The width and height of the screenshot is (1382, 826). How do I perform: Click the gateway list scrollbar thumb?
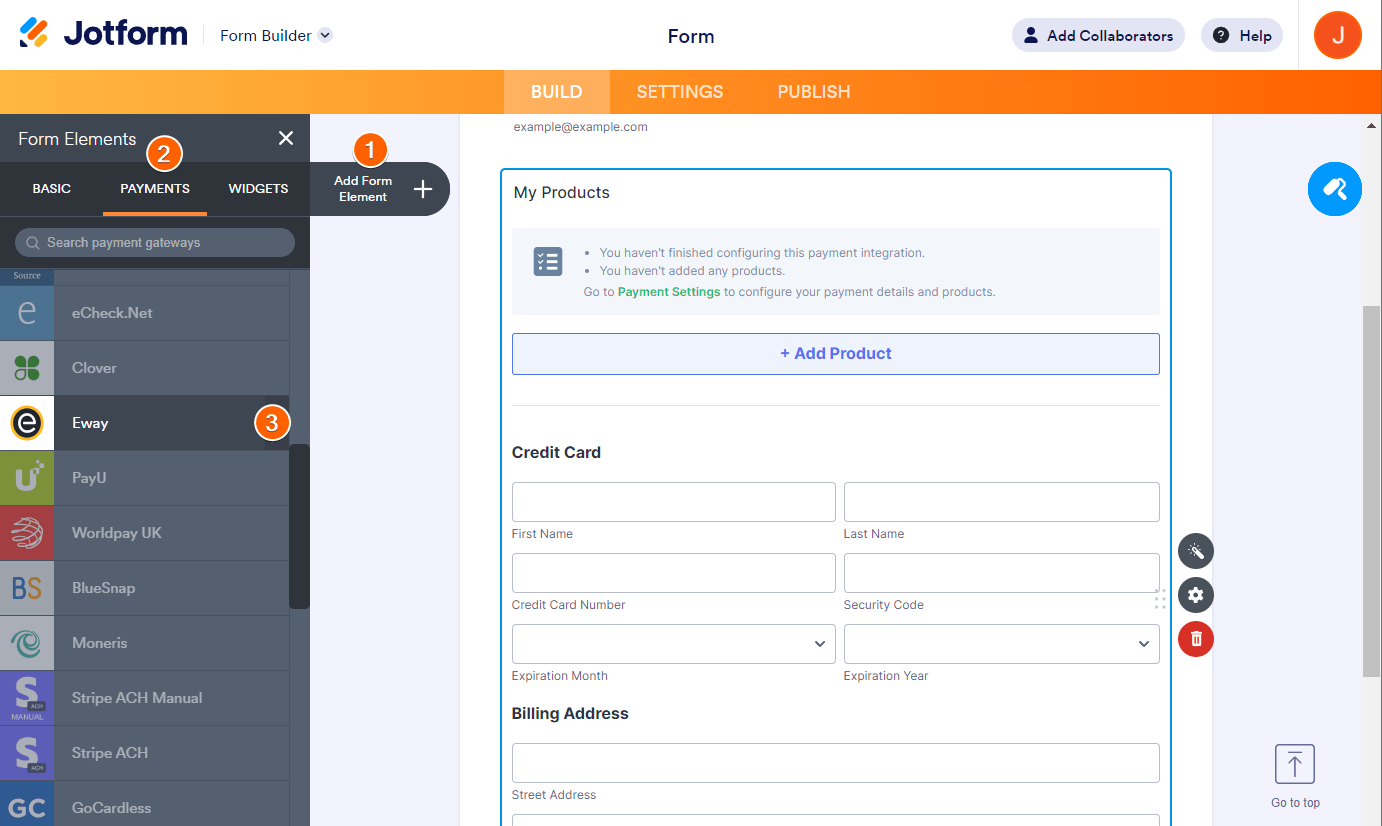pos(299,526)
